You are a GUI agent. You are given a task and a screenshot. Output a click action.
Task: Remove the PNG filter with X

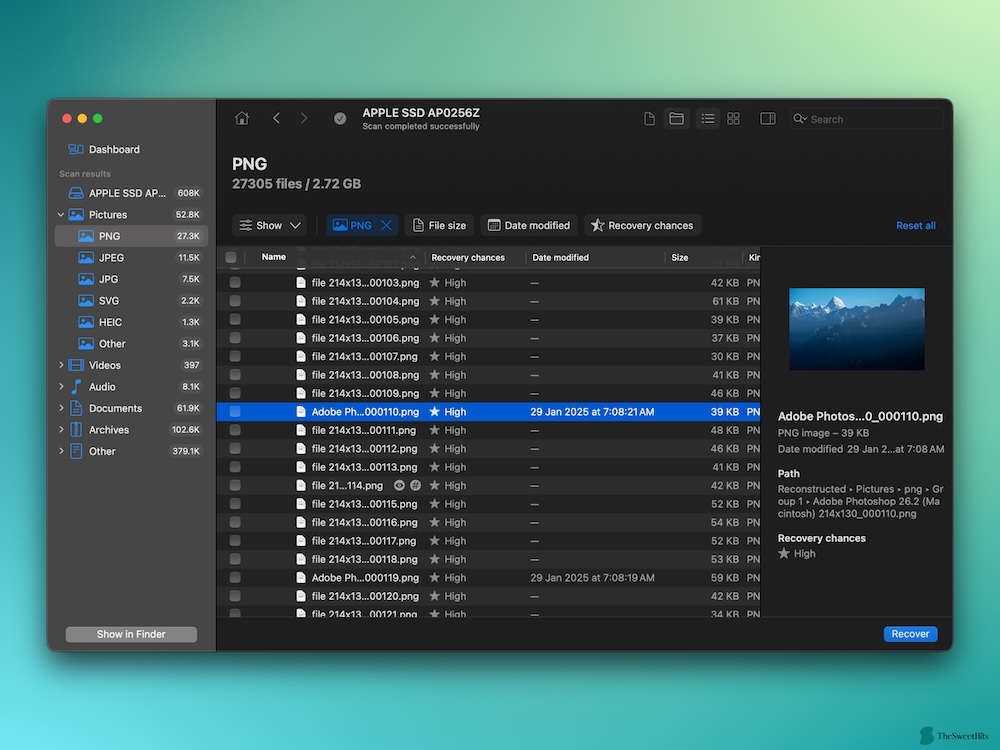click(x=387, y=226)
